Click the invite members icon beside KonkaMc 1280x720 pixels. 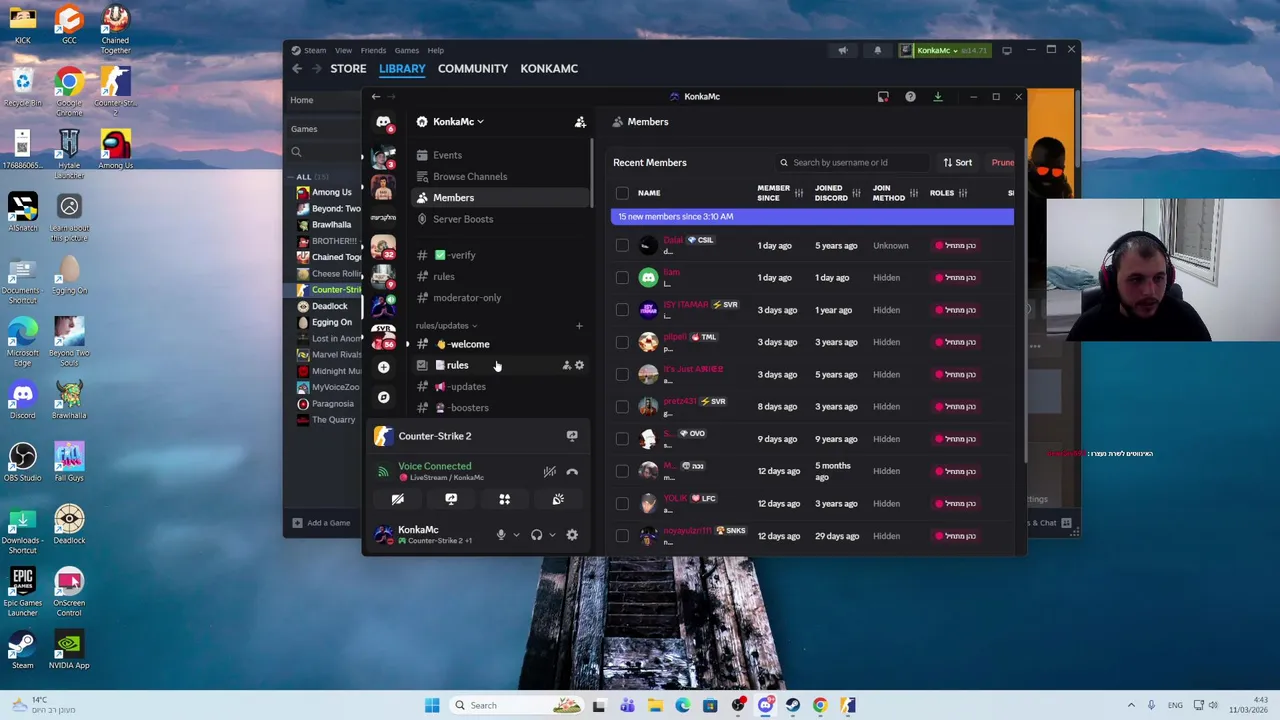click(580, 122)
